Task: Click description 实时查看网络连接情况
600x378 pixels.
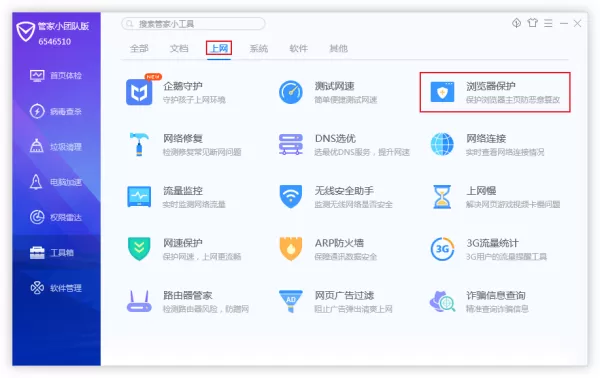Action: pos(505,152)
